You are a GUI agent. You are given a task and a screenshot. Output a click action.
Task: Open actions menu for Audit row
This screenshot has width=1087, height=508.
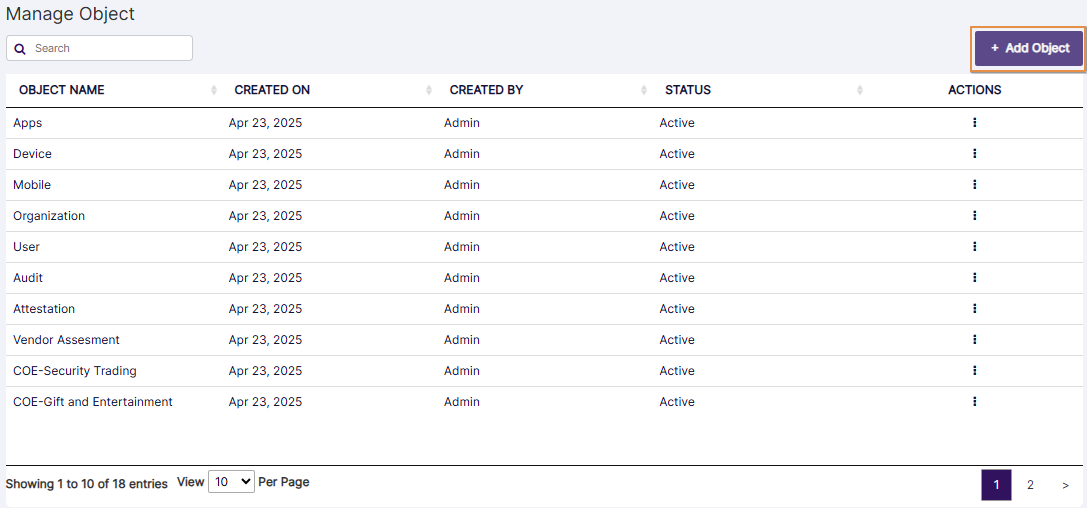974,278
